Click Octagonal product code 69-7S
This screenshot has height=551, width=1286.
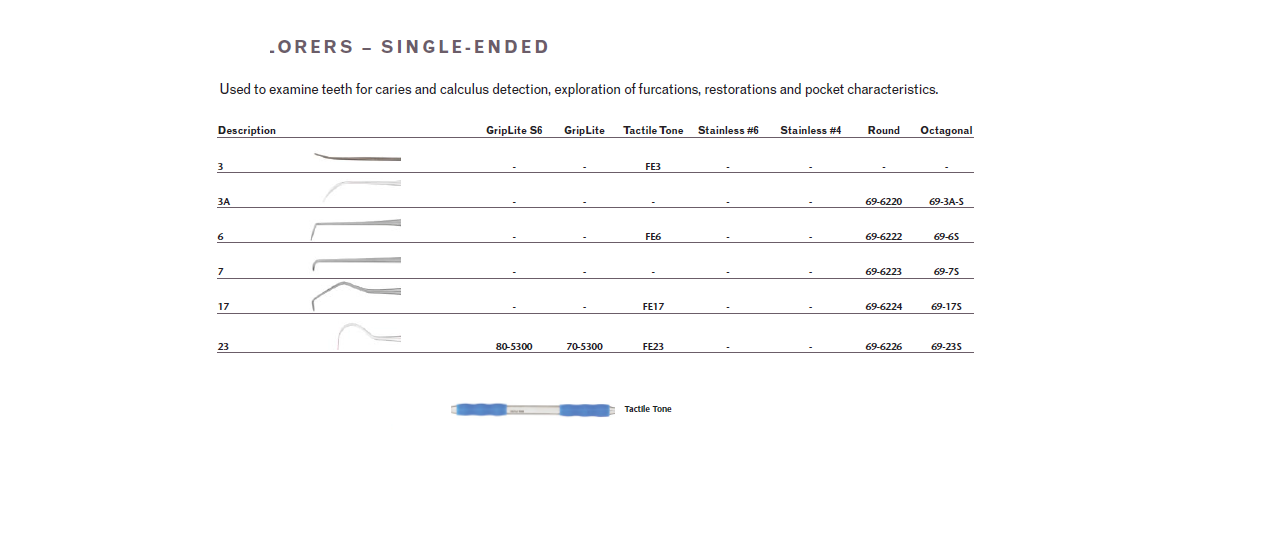(946, 272)
